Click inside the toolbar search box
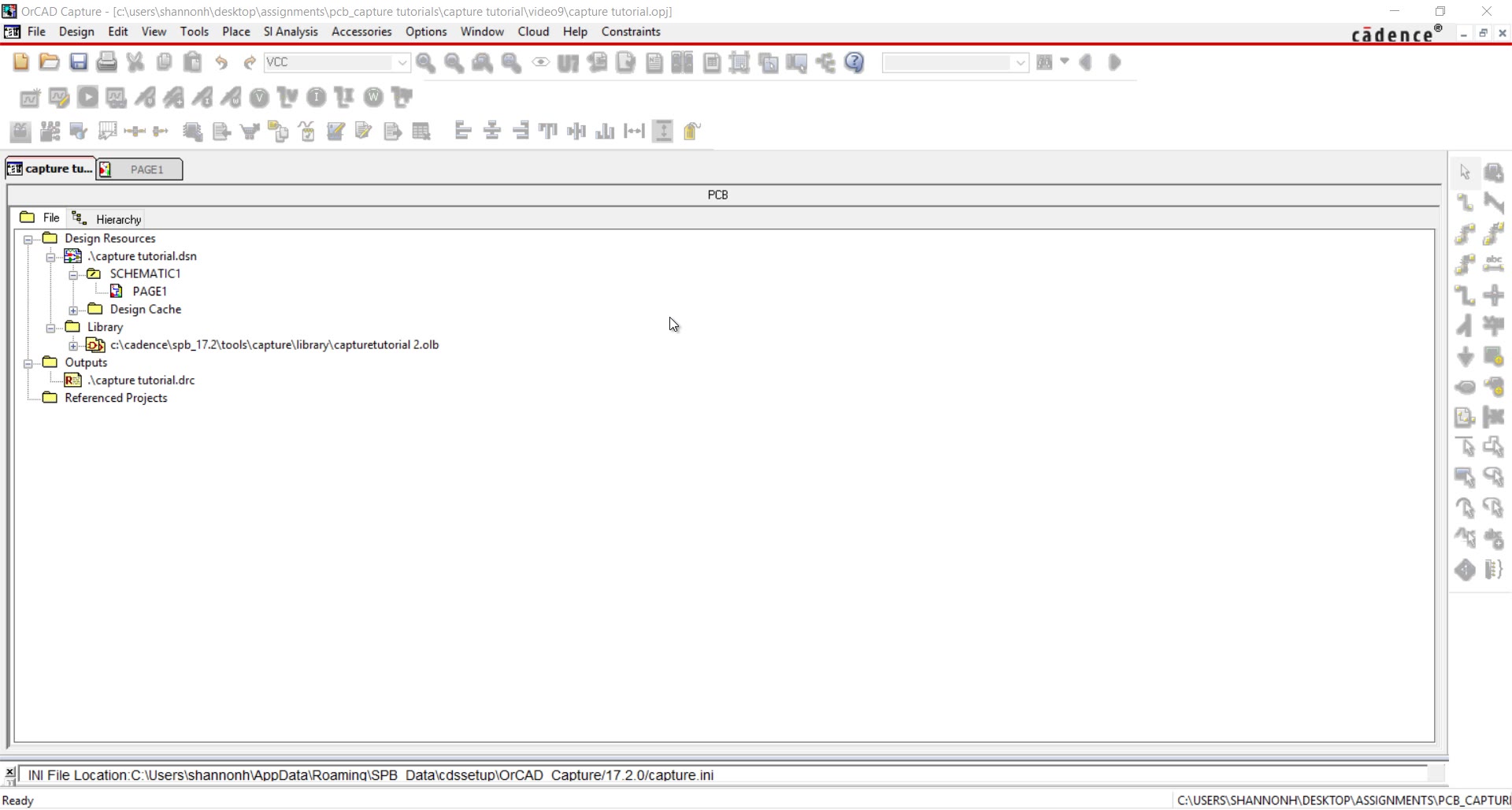 pyautogui.click(x=953, y=62)
